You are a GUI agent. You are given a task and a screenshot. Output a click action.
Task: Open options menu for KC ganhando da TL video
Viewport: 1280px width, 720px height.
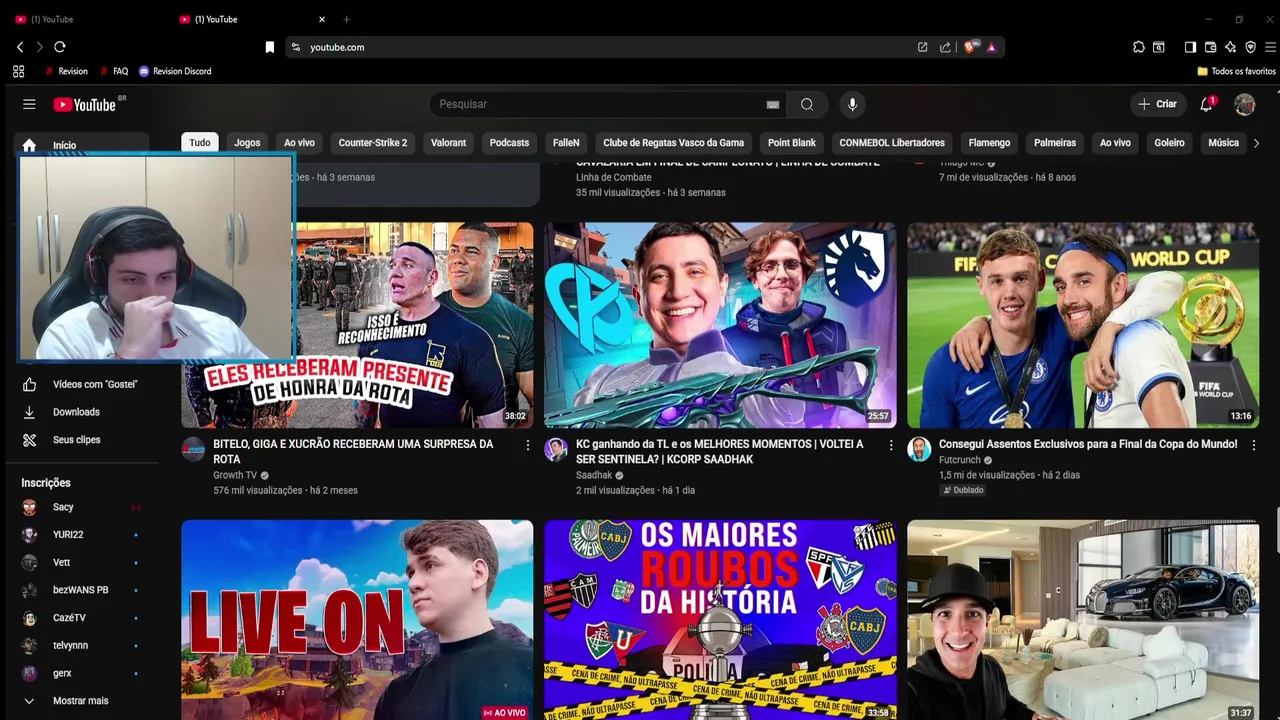point(891,445)
